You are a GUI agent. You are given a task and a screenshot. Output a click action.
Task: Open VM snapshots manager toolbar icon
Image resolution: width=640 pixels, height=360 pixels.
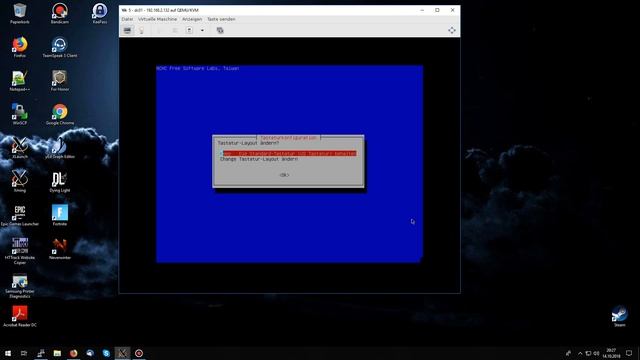point(220,30)
